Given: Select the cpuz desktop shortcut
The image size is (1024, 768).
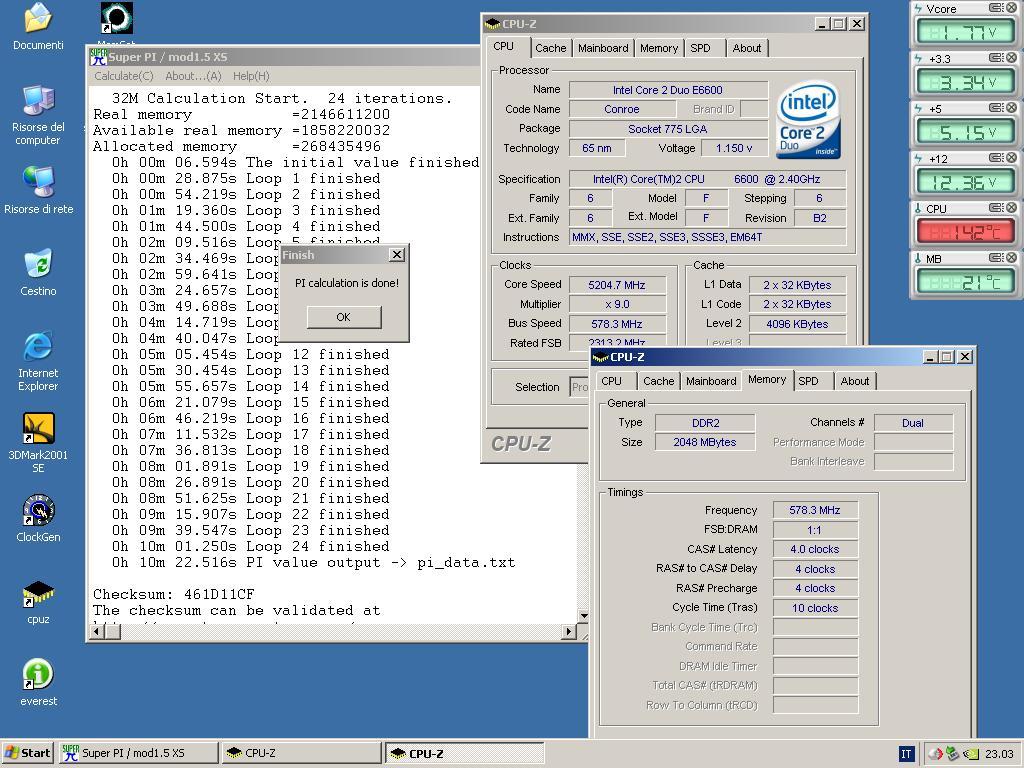Looking at the screenshot, I should 38,593.
